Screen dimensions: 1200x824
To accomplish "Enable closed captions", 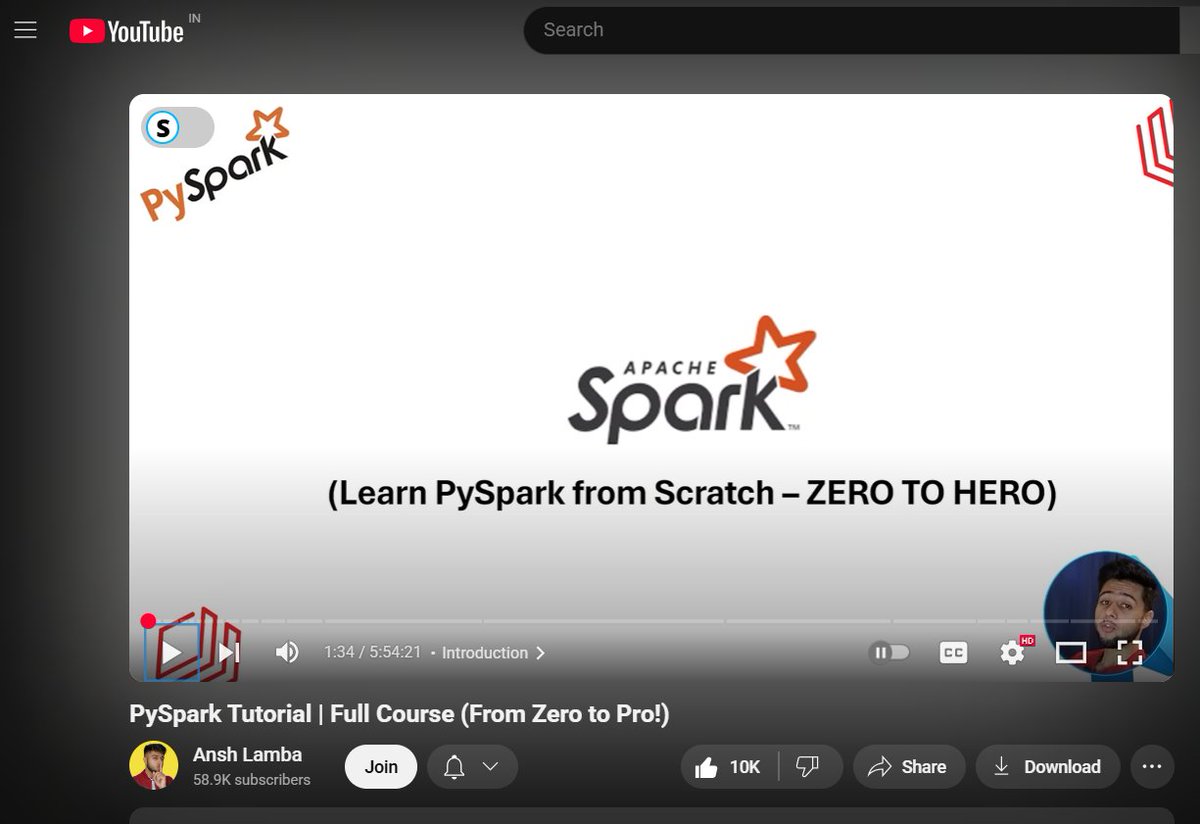I will (953, 652).
